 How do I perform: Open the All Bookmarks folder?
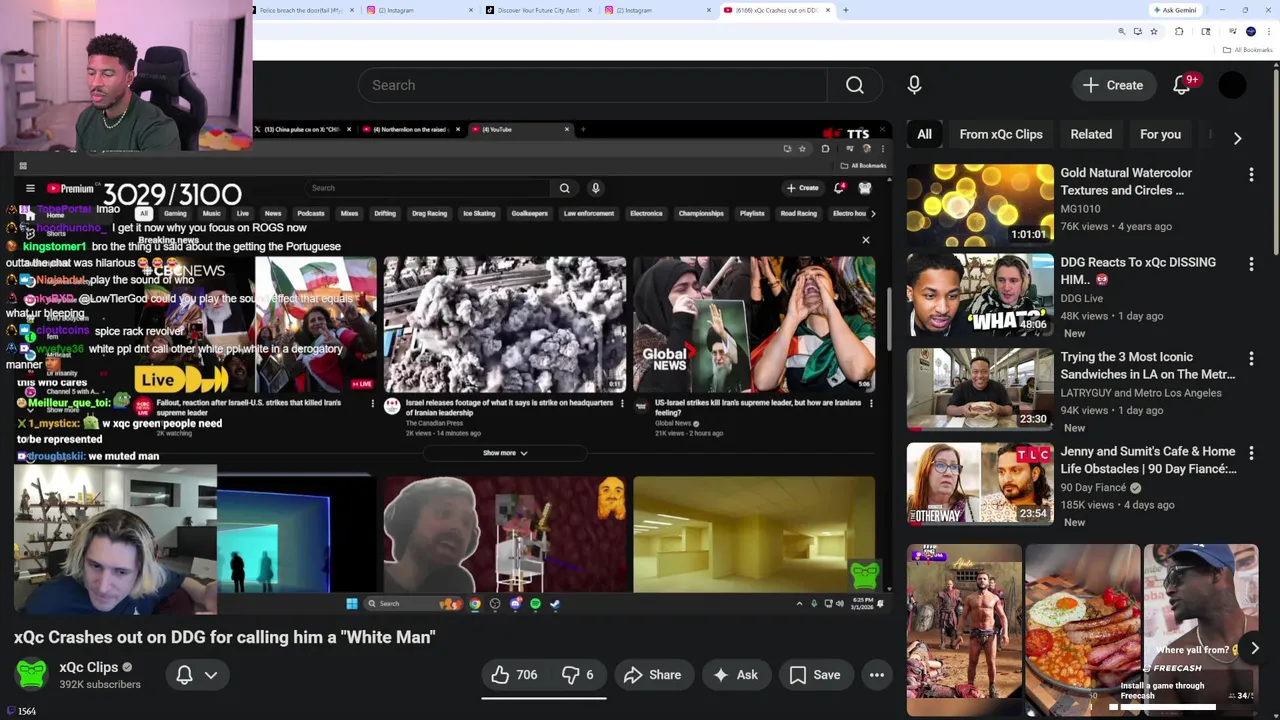click(x=1248, y=50)
